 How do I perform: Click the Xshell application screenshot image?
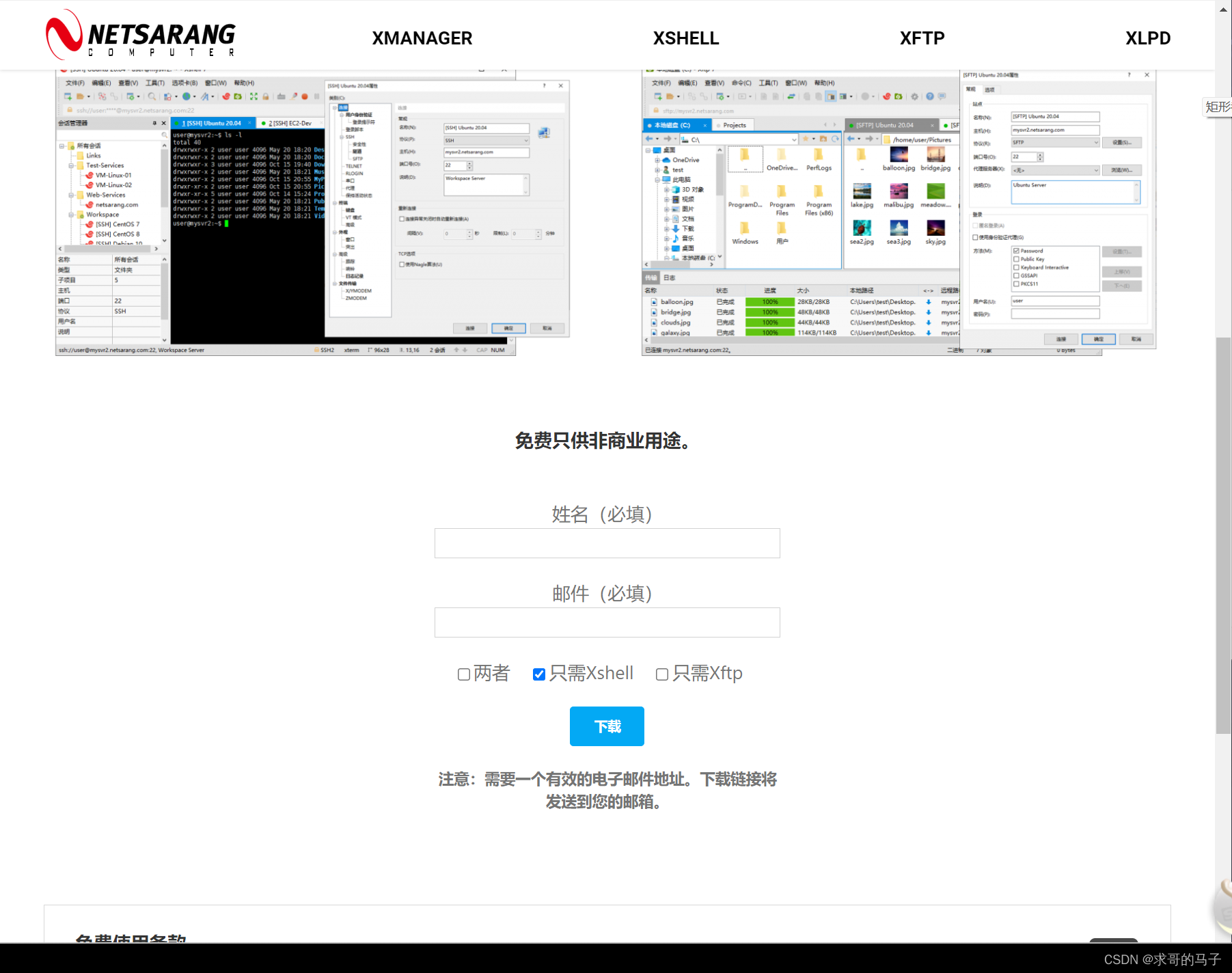(x=312, y=212)
